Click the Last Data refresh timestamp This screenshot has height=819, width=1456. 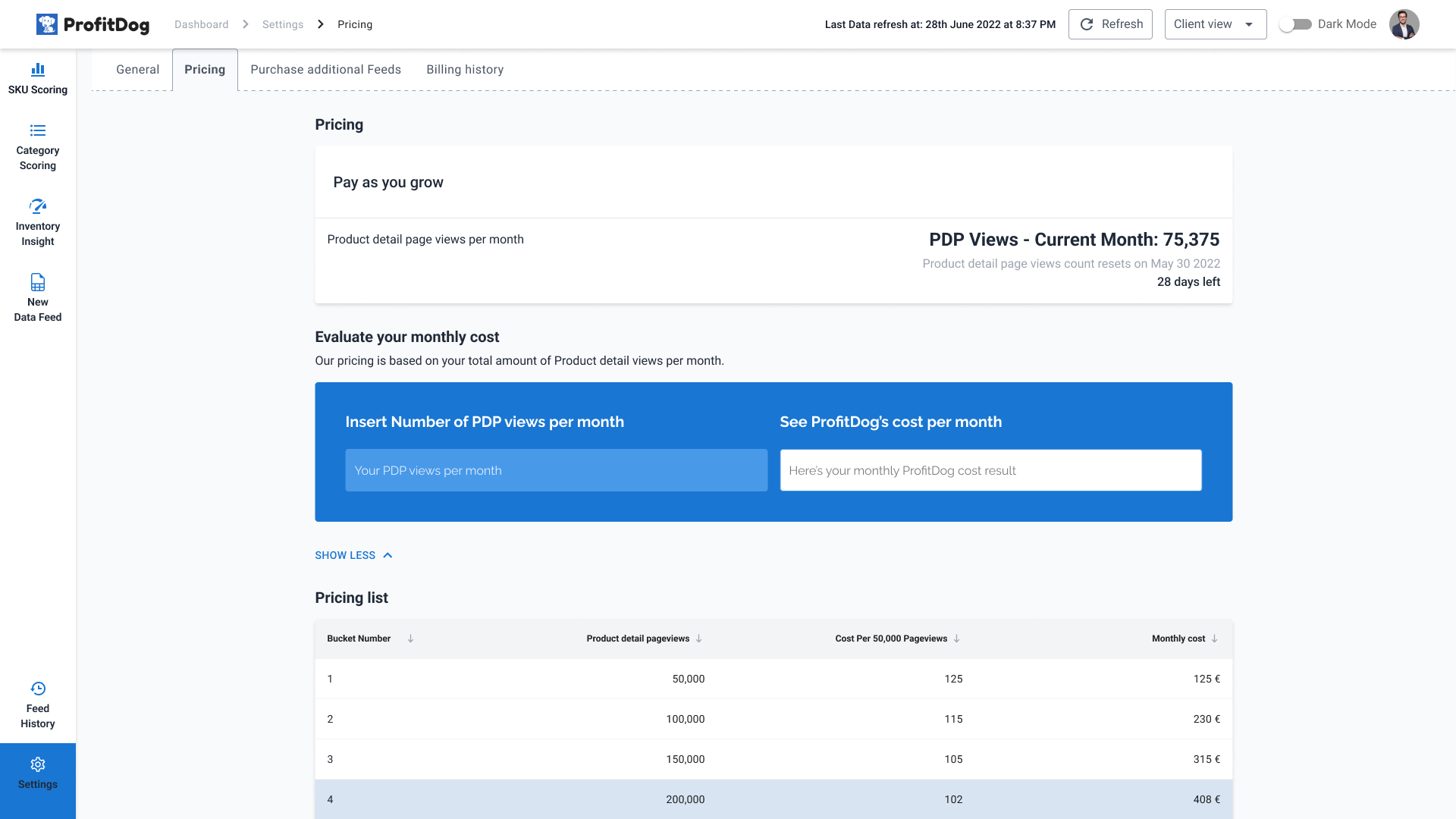[x=940, y=24]
